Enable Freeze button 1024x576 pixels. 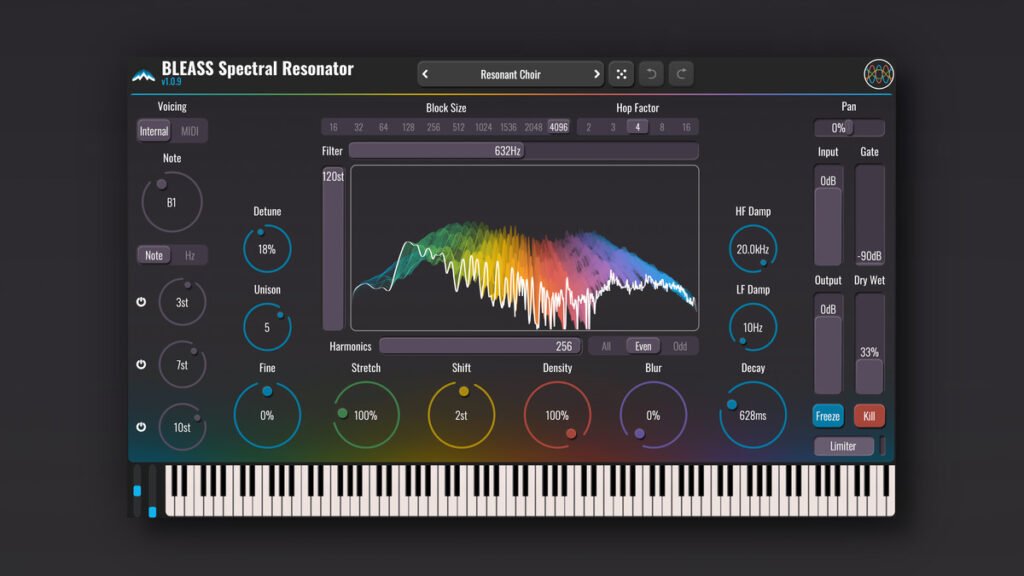827,416
